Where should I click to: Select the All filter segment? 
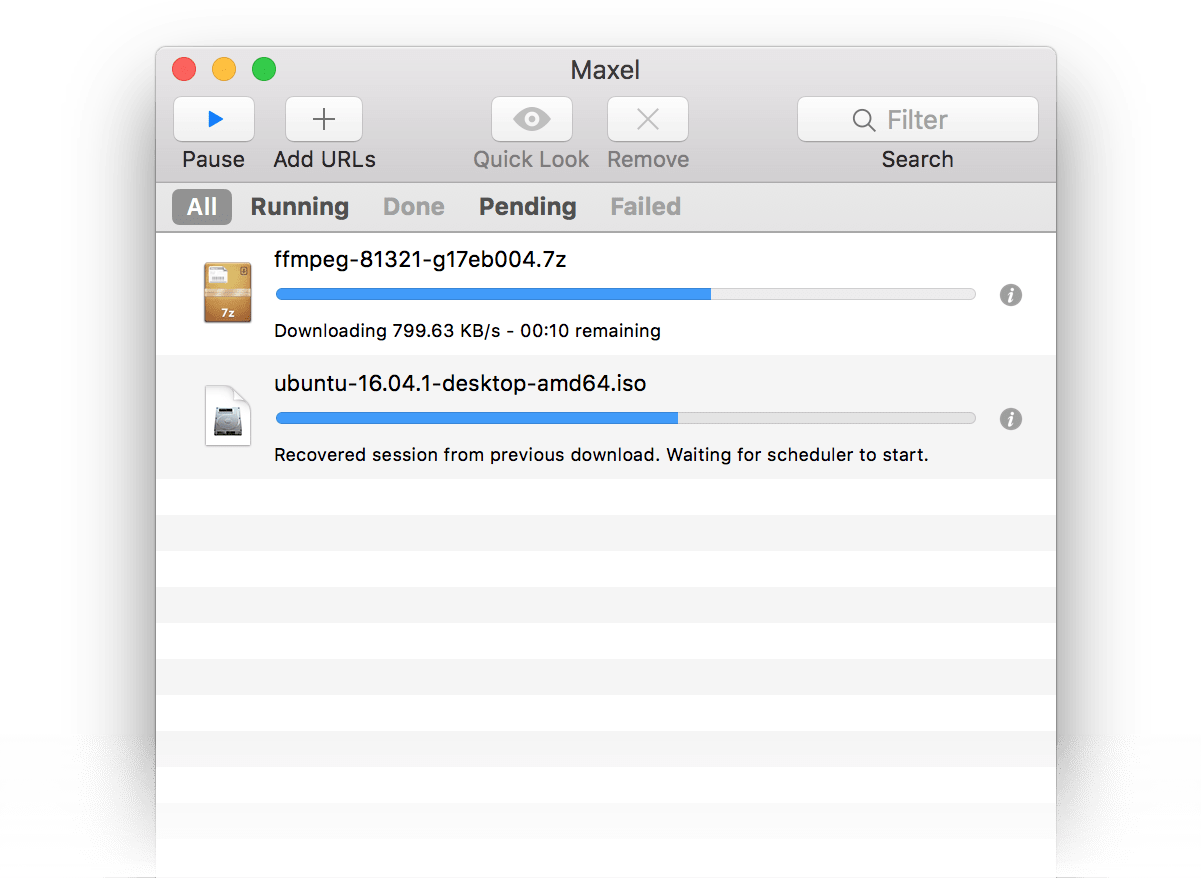pyautogui.click(x=201, y=207)
